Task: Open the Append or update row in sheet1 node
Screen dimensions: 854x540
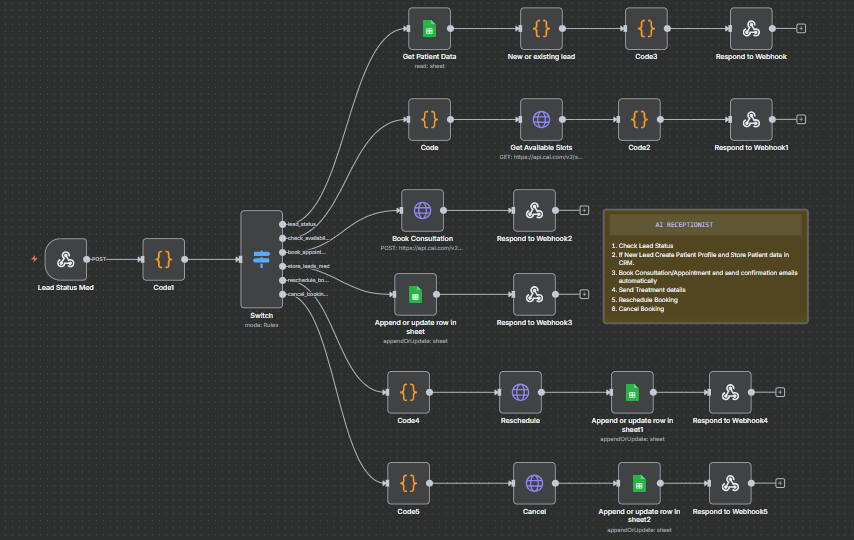Action: [631, 392]
